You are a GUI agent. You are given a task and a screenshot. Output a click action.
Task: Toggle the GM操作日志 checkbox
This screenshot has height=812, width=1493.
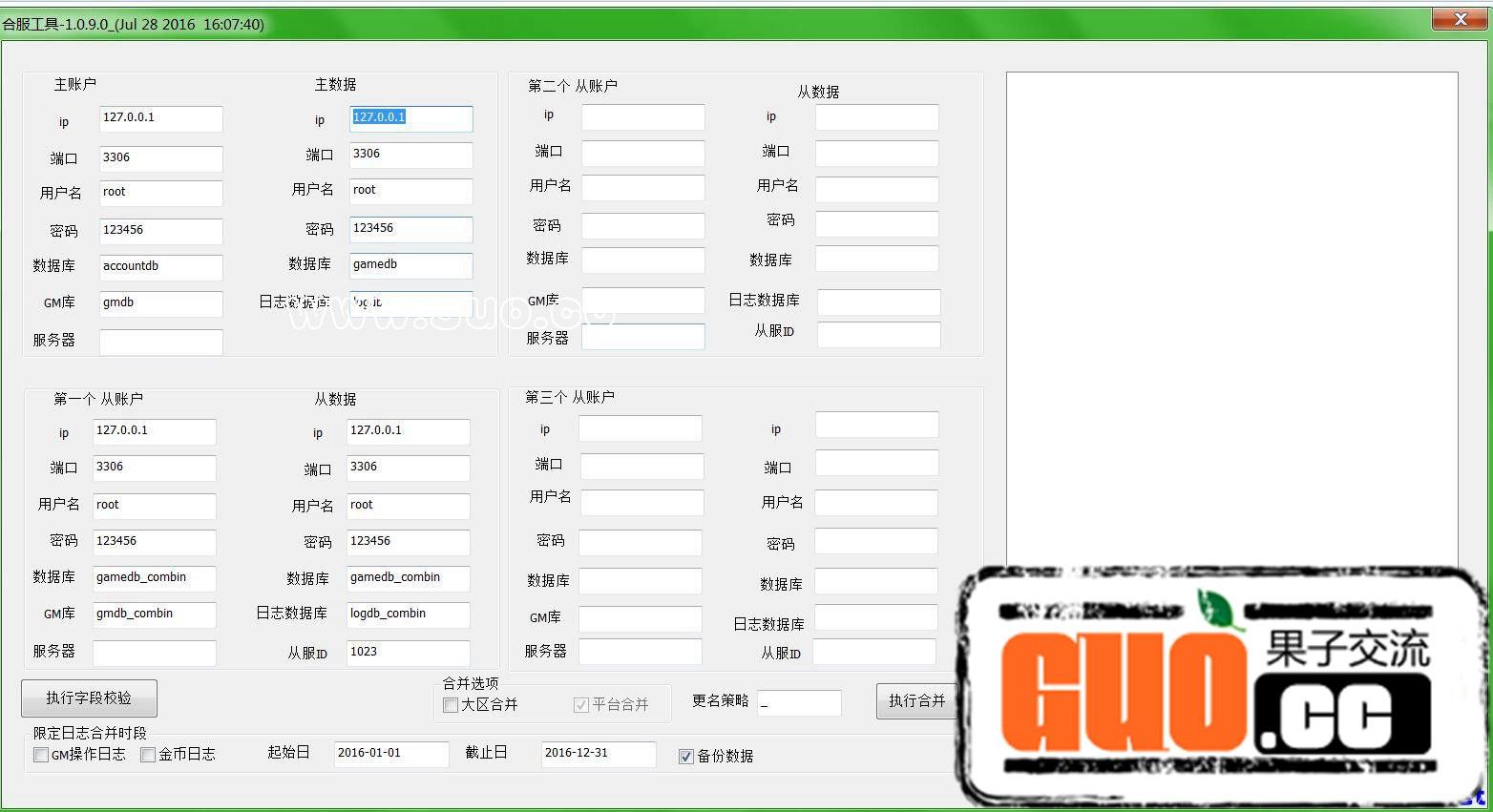41,755
